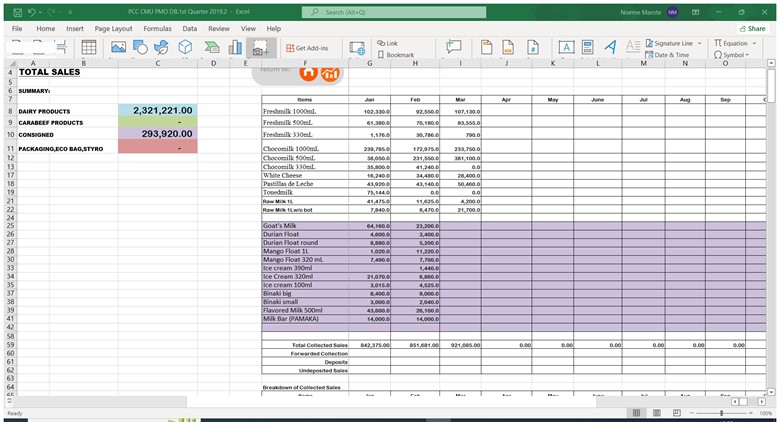The width and height of the screenshot is (780, 422).
Task: Click the zoom in plus button
Action: [751, 413]
